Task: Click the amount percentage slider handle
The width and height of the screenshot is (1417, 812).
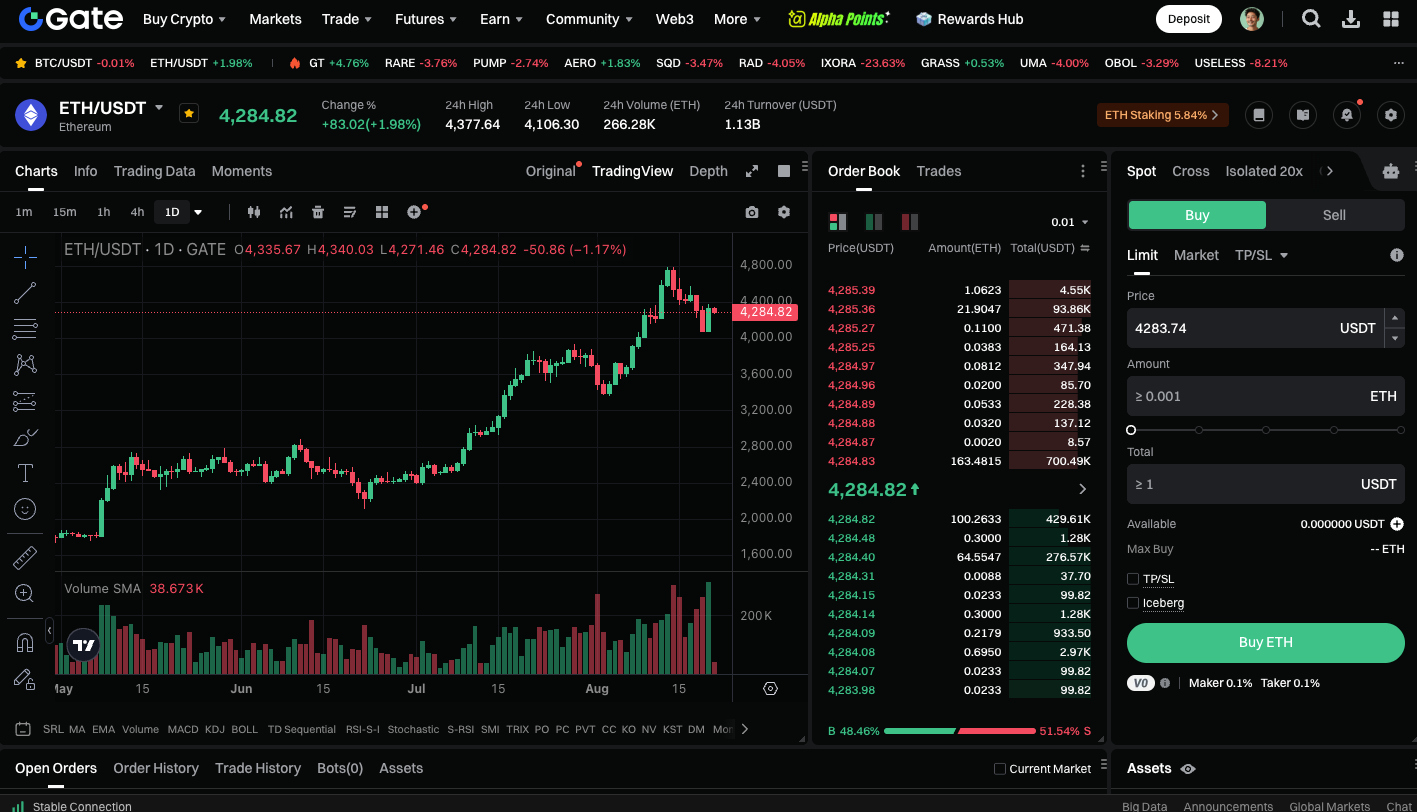Action: (x=1131, y=430)
